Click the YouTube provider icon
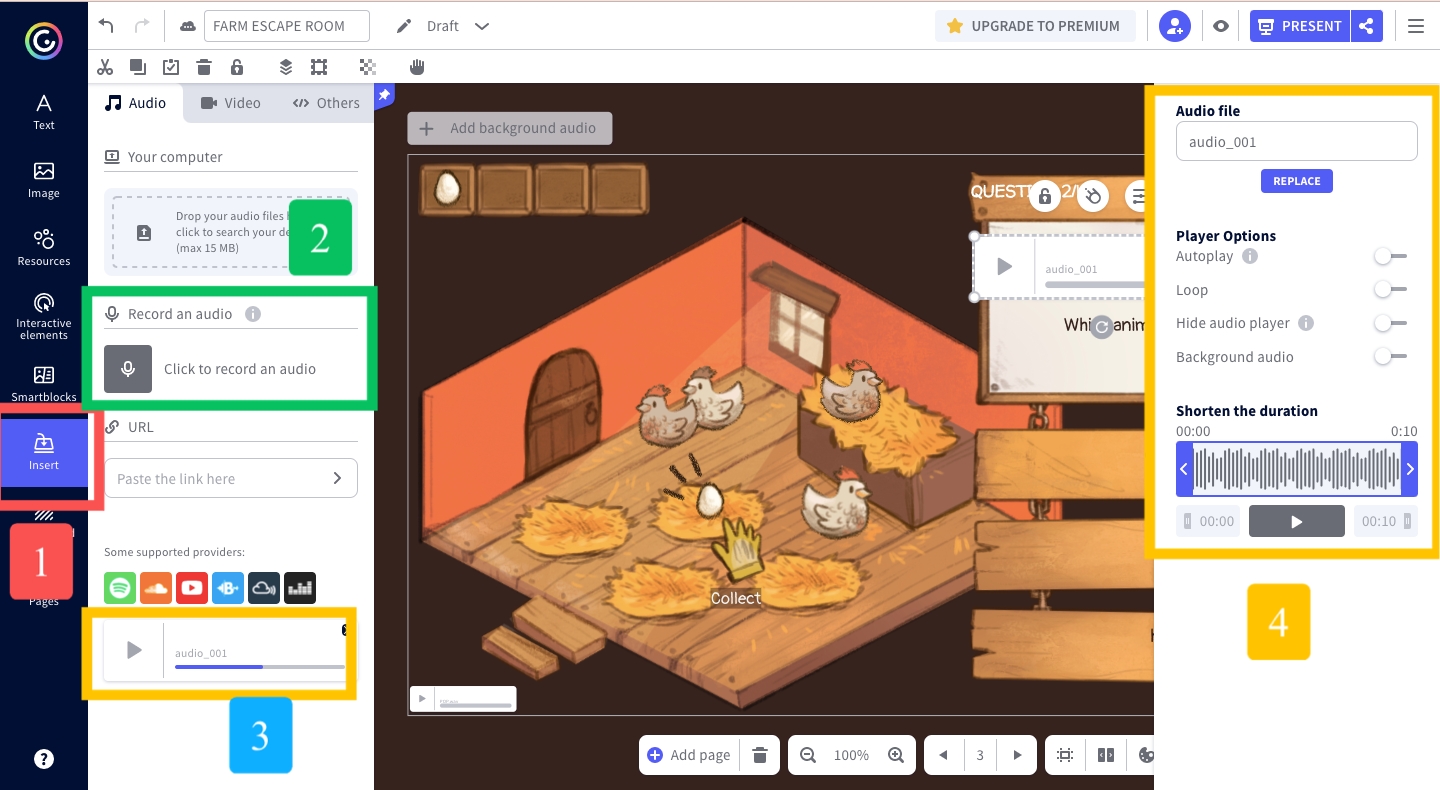The height and width of the screenshot is (790, 1440). (x=192, y=588)
